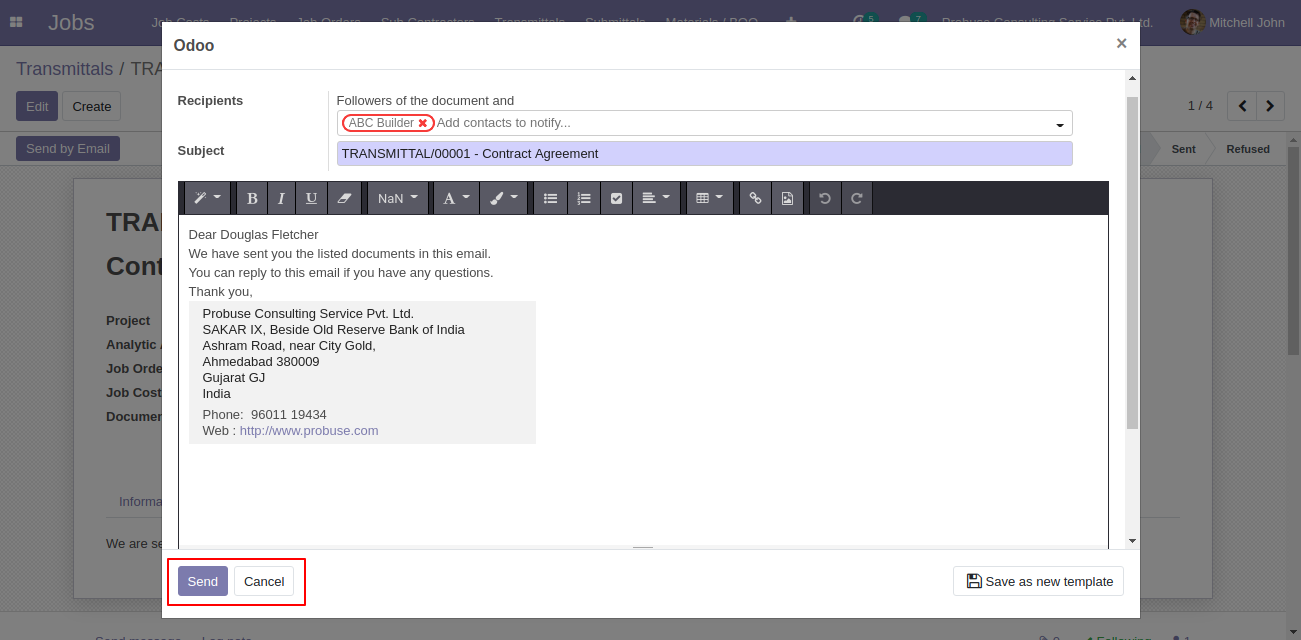Viewport: 1301px width, 640px height.
Task: Open the magic wand style dropdown
Action: pos(207,198)
